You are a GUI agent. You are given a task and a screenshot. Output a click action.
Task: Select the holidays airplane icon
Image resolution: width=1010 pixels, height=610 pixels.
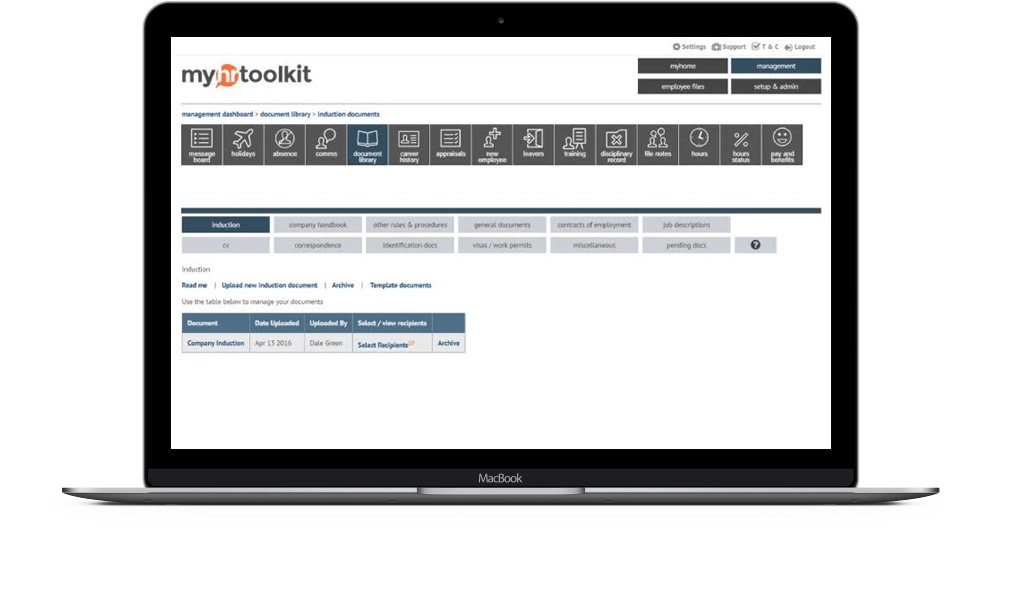click(x=242, y=143)
